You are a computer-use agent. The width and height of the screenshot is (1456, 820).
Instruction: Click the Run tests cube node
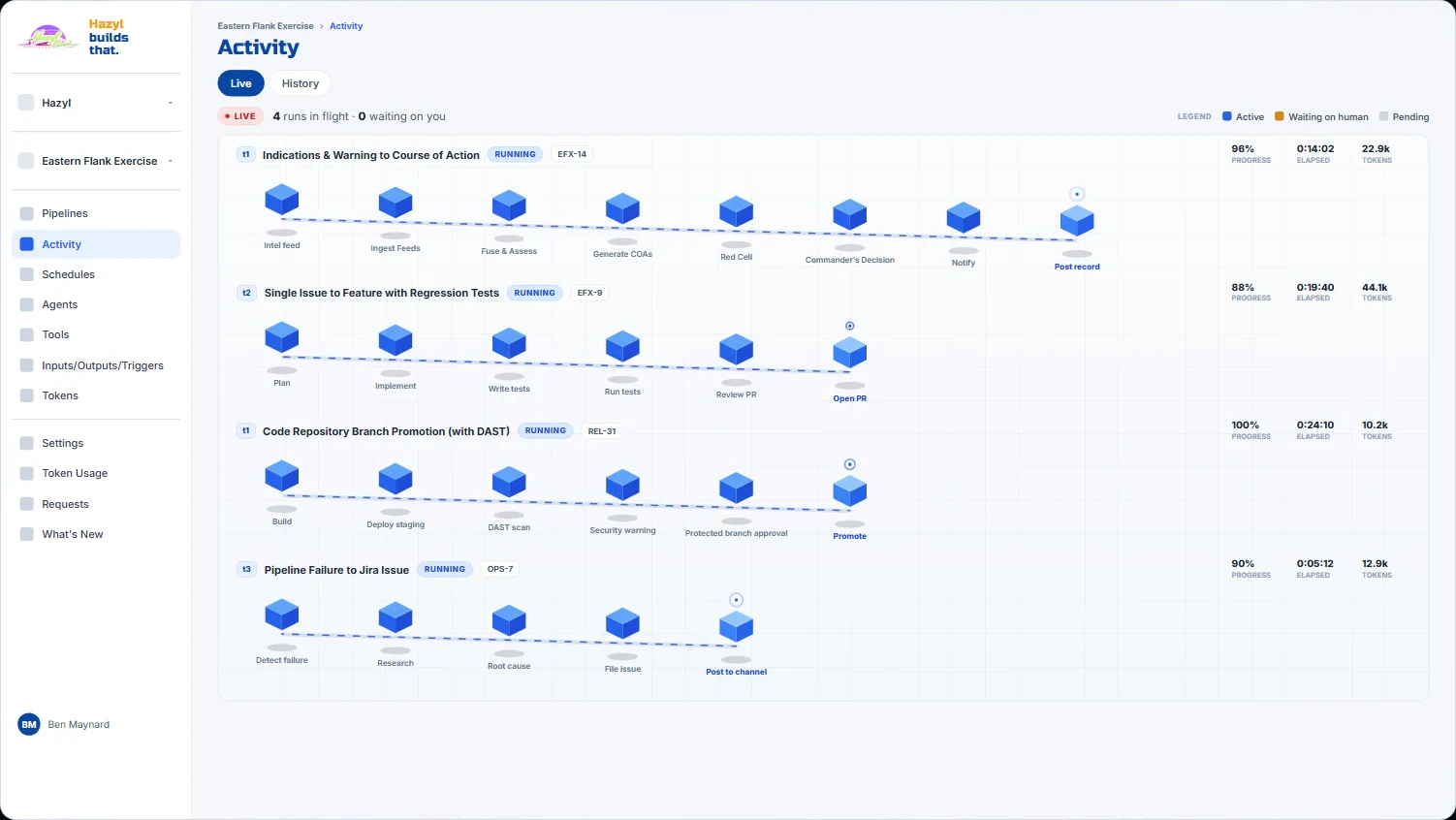(622, 346)
